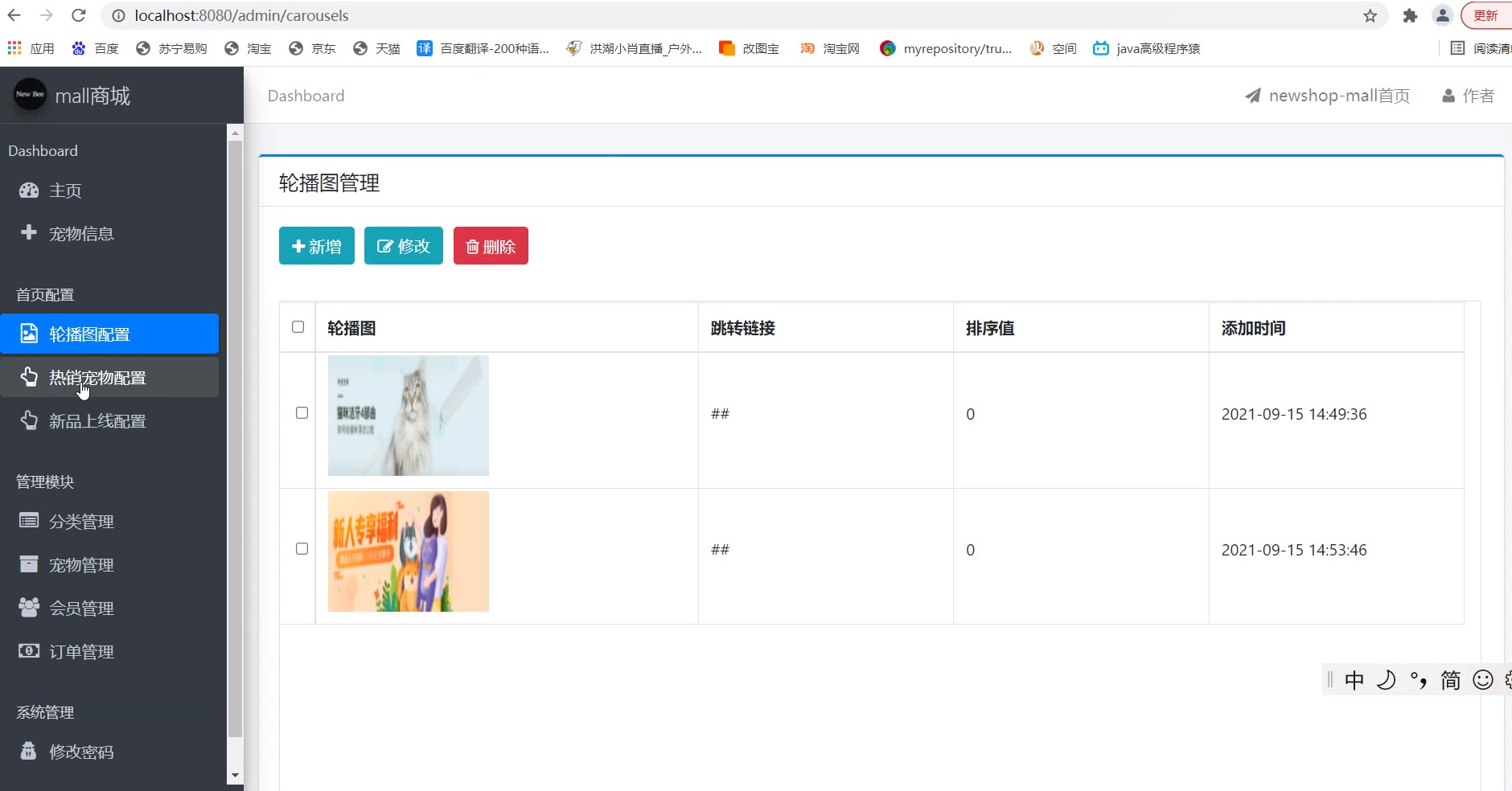Open the browser extensions puzzle icon
Screen dimensions: 1512x791
(1410, 16)
